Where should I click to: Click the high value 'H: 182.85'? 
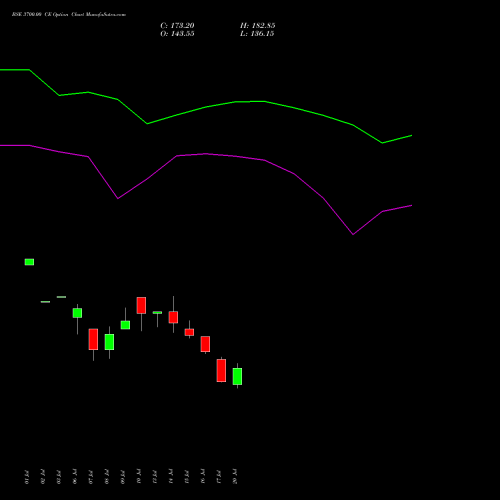click(x=258, y=26)
